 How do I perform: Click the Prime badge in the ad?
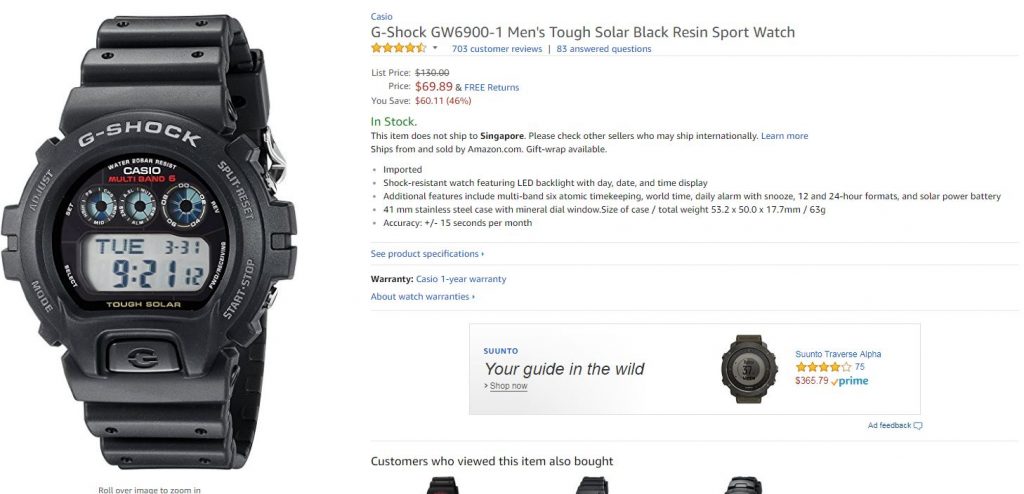(x=850, y=381)
